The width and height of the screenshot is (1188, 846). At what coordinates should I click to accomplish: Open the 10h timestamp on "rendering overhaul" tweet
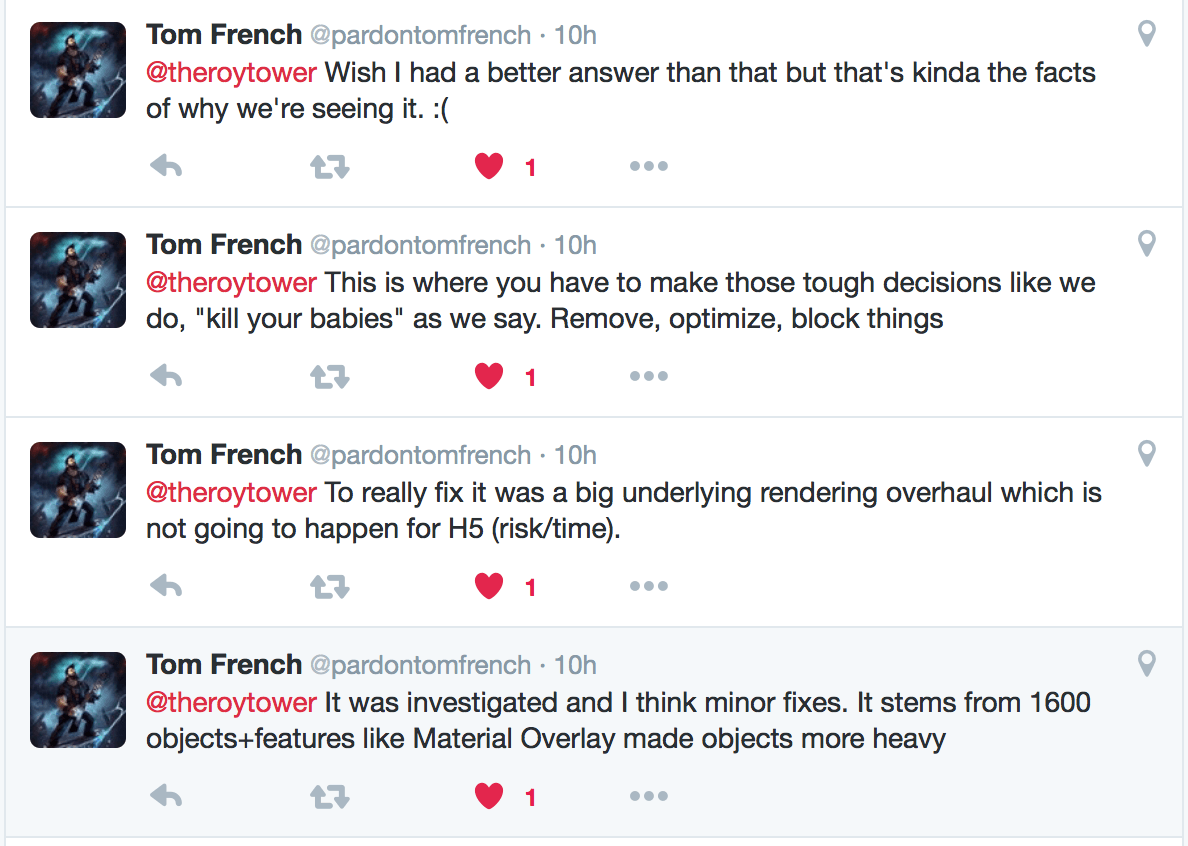tap(575, 455)
